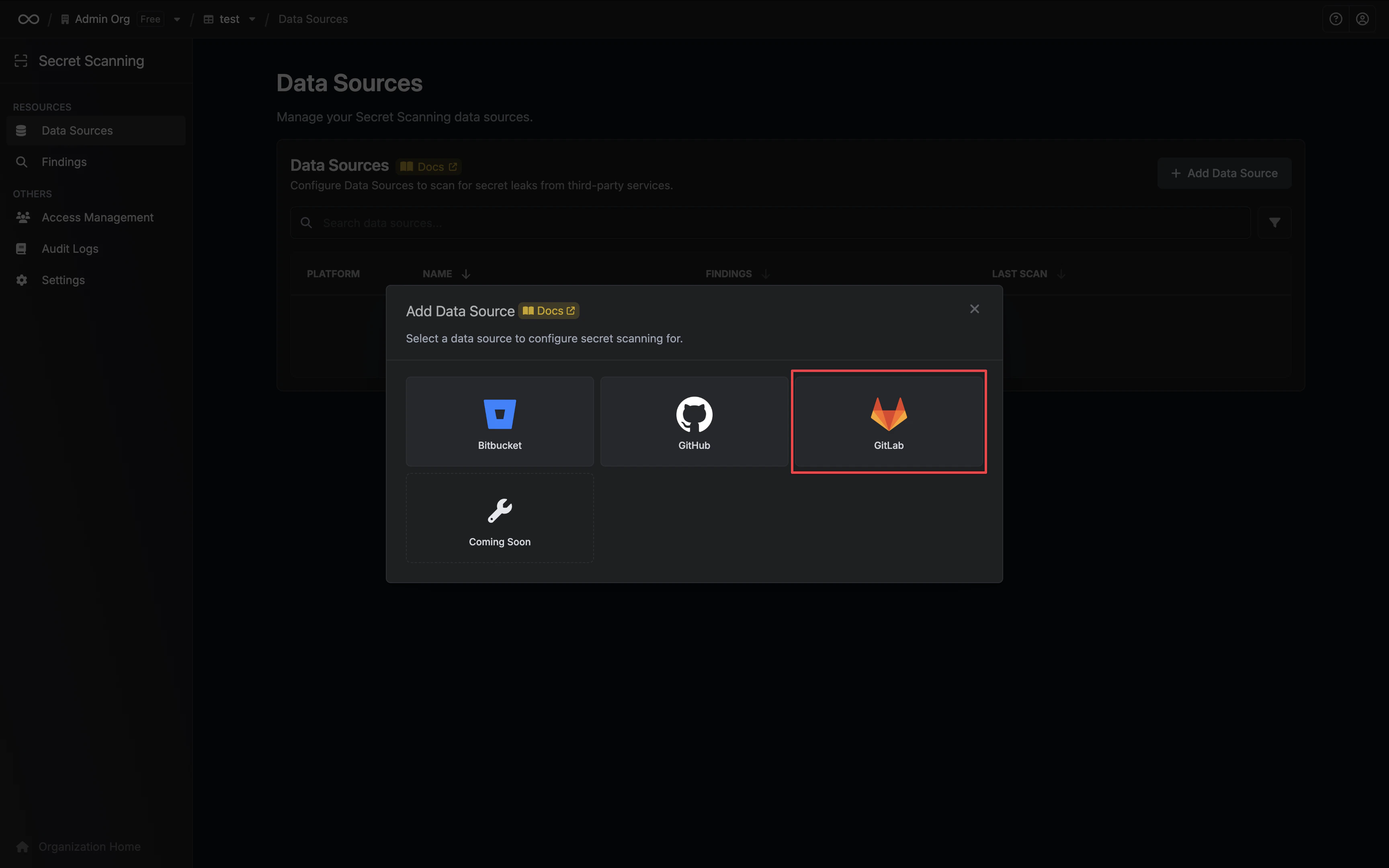Sort by FINDINGS column arrow

(x=766, y=274)
